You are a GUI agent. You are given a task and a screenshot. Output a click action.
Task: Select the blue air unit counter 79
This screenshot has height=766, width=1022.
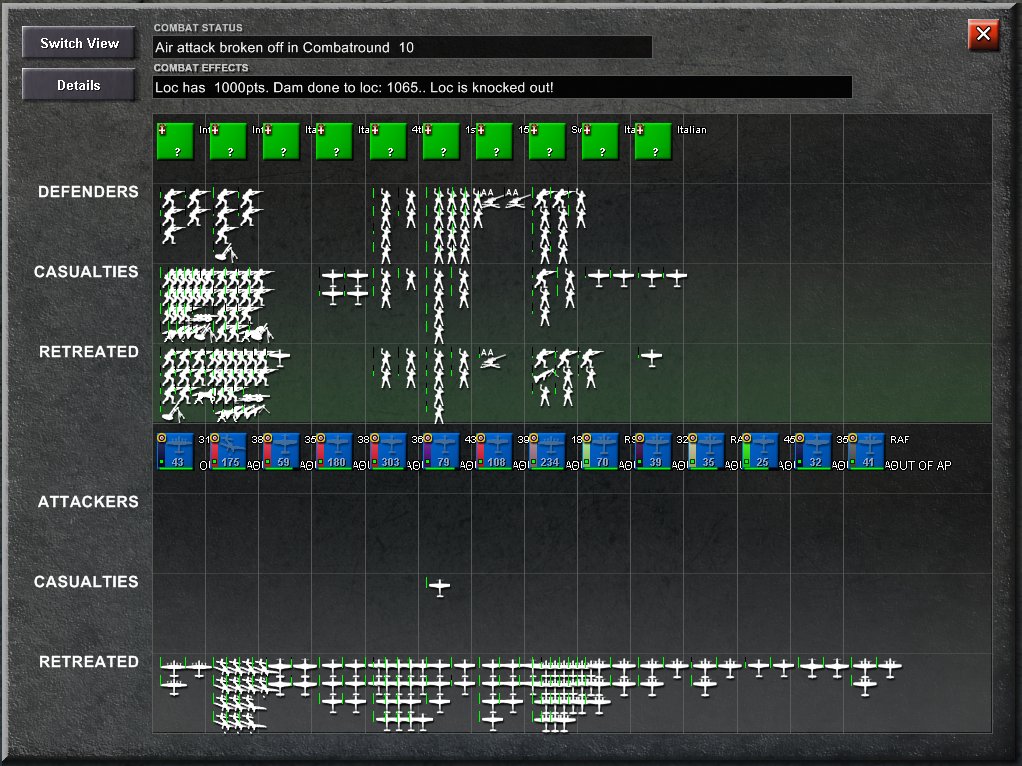click(442, 451)
